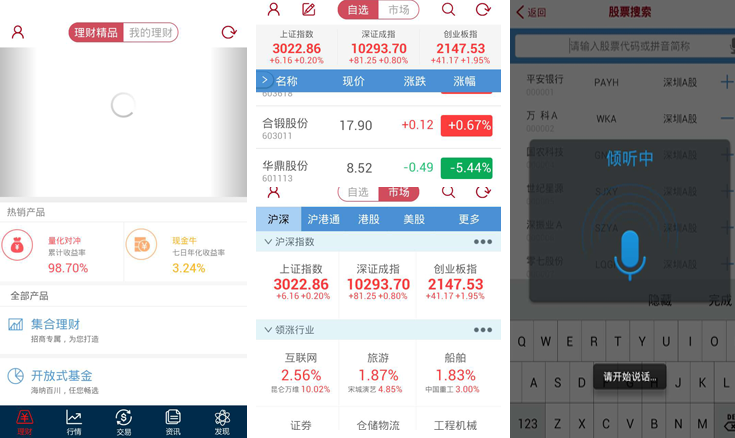Expand columns via arrow beside 名称
735x438 pixels.
[265, 80]
